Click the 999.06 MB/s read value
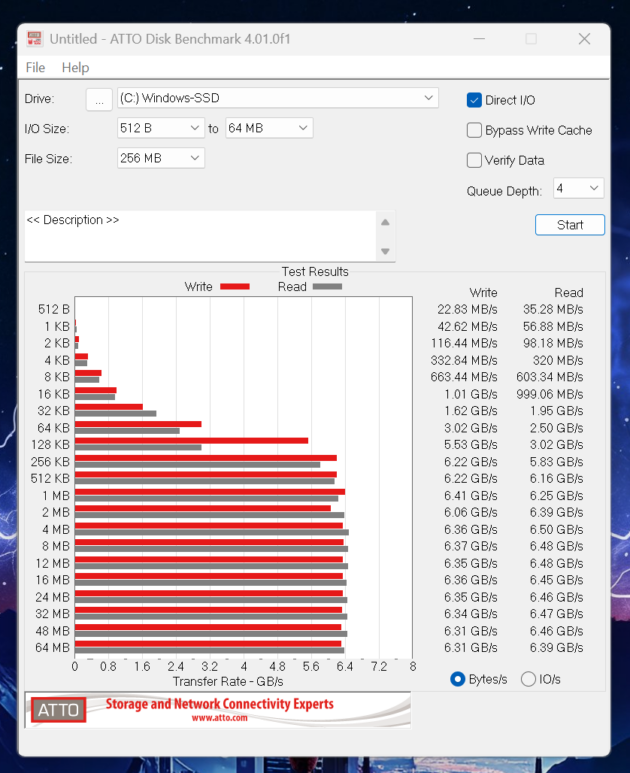 (550, 394)
